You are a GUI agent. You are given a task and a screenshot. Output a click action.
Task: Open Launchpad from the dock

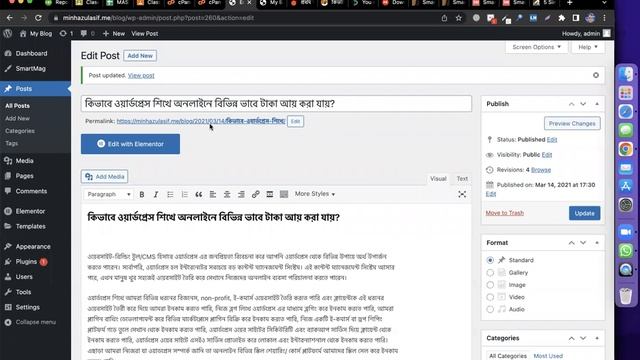pos(626,93)
